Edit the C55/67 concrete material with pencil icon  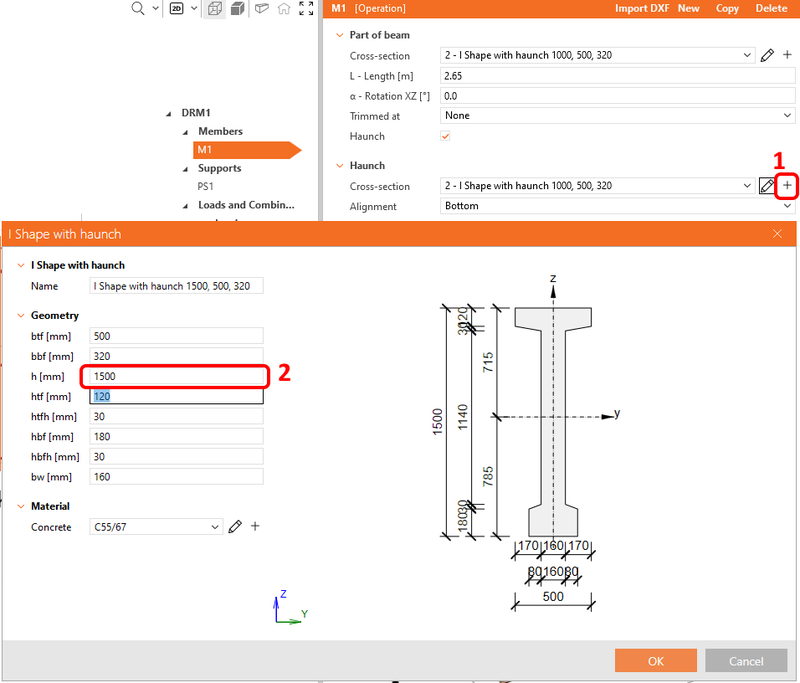click(235, 527)
